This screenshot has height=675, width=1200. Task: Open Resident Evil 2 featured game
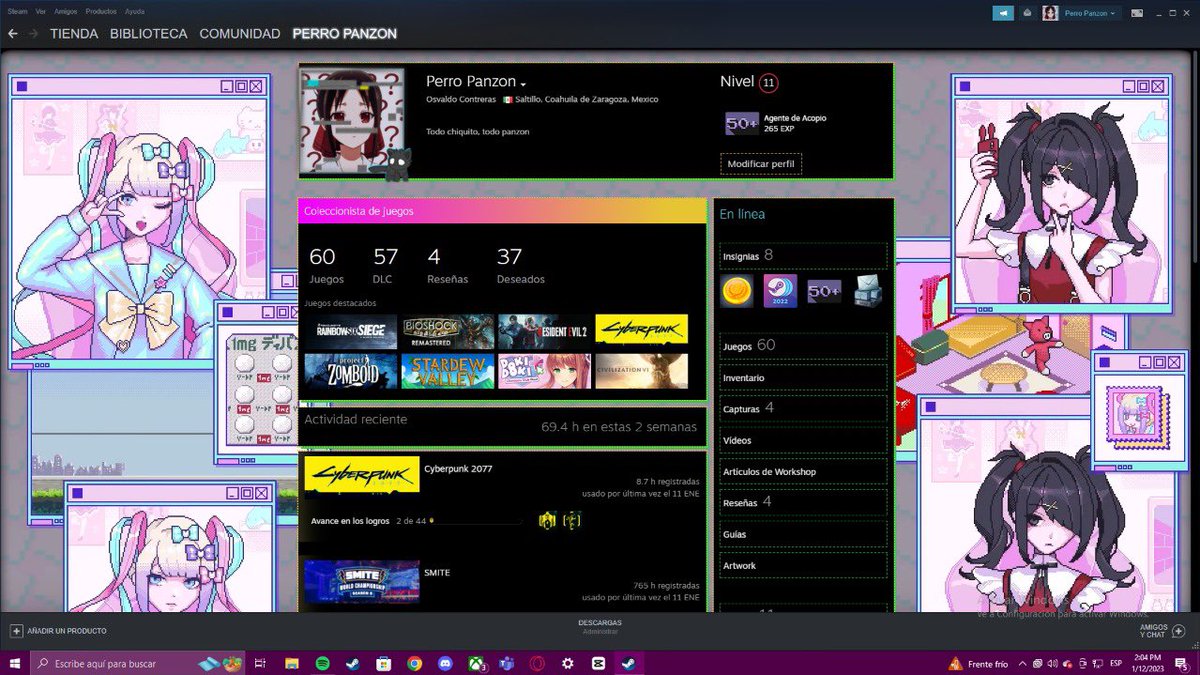[x=544, y=330]
